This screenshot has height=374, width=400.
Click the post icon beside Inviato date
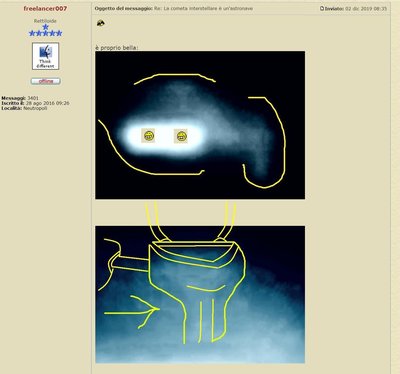(x=322, y=8)
